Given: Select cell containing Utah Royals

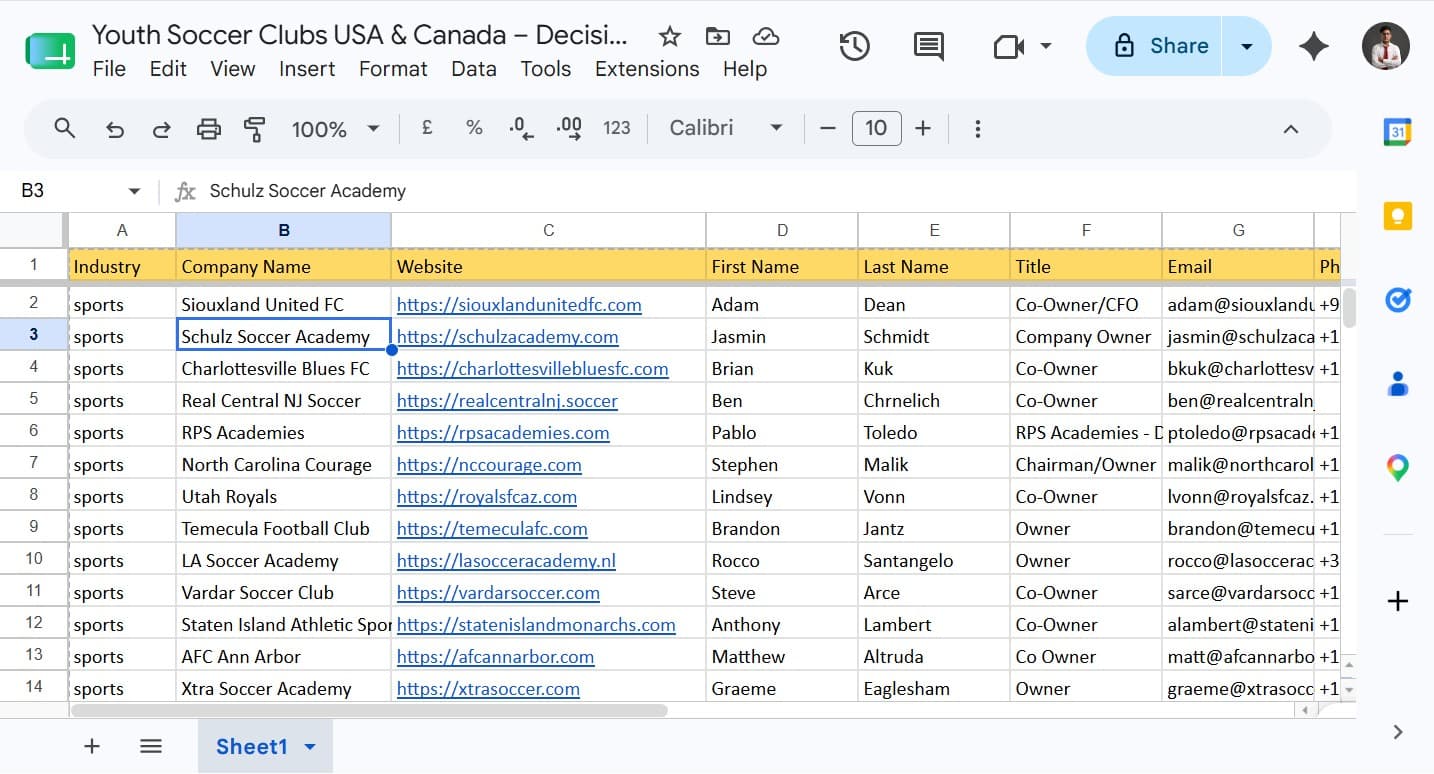Looking at the screenshot, I should pos(283,496).
